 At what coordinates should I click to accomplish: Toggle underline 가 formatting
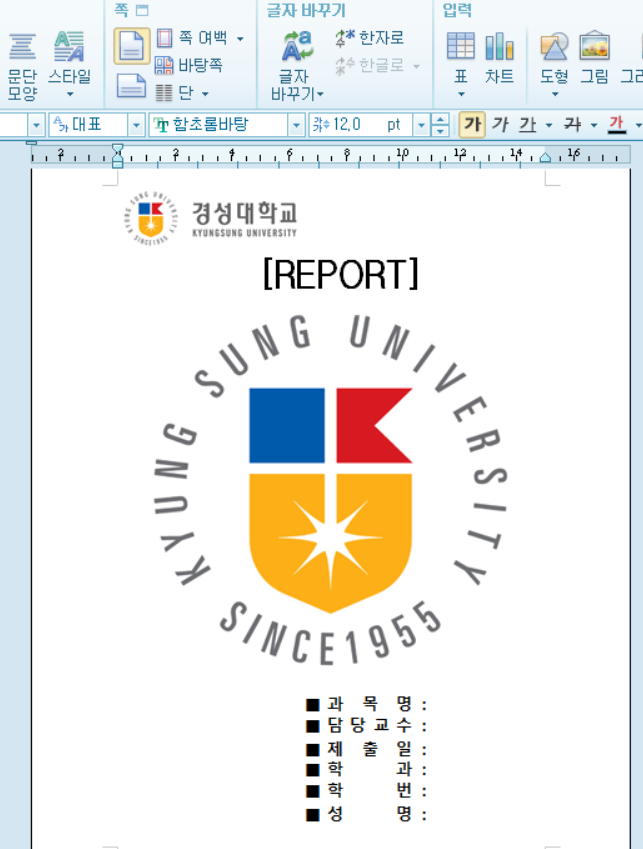pos(527,125)
